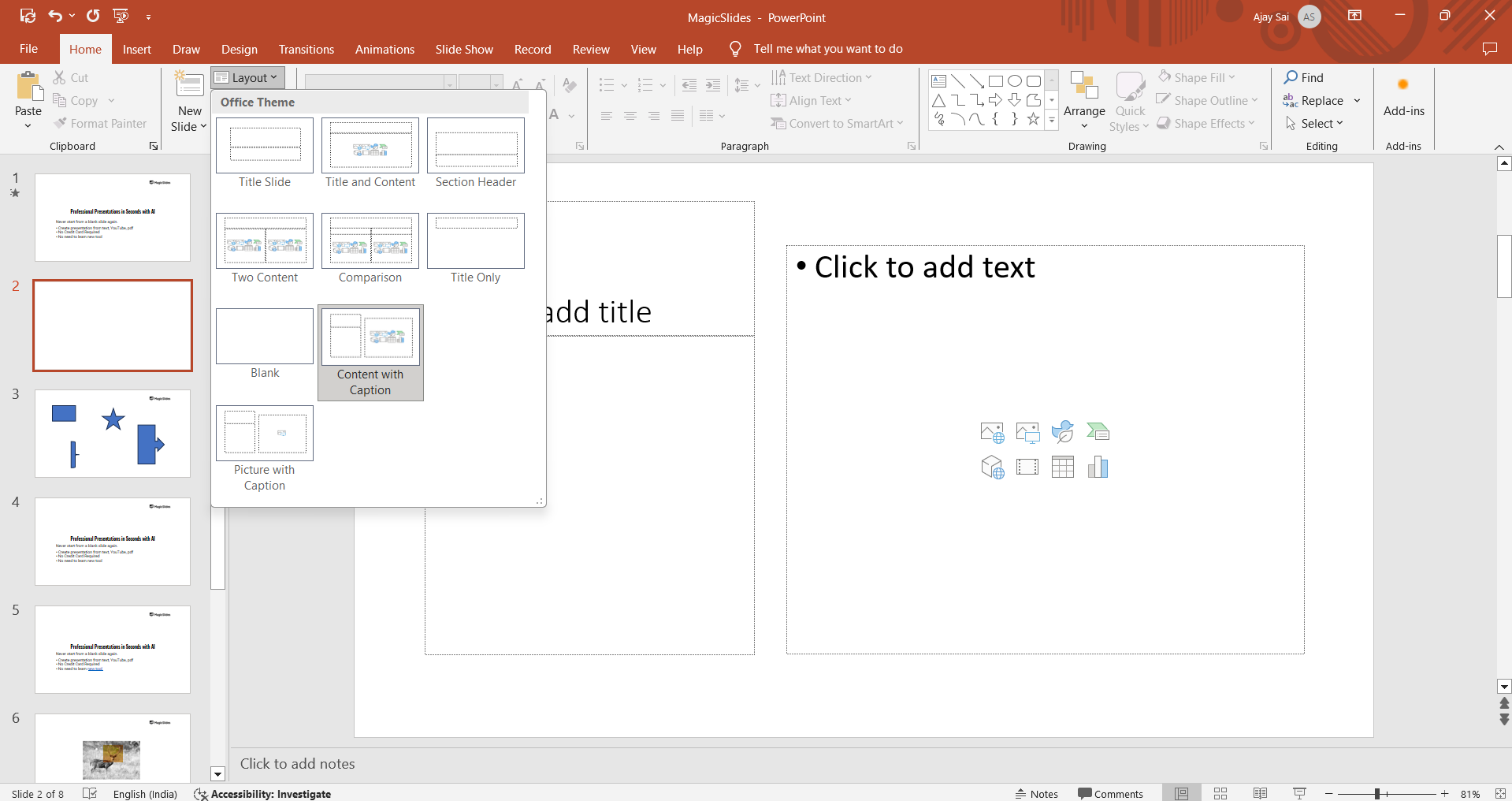Insert video using film strip placeholder icon
This screenshot has width=1512, height=801.
[x=1027, y=468]
